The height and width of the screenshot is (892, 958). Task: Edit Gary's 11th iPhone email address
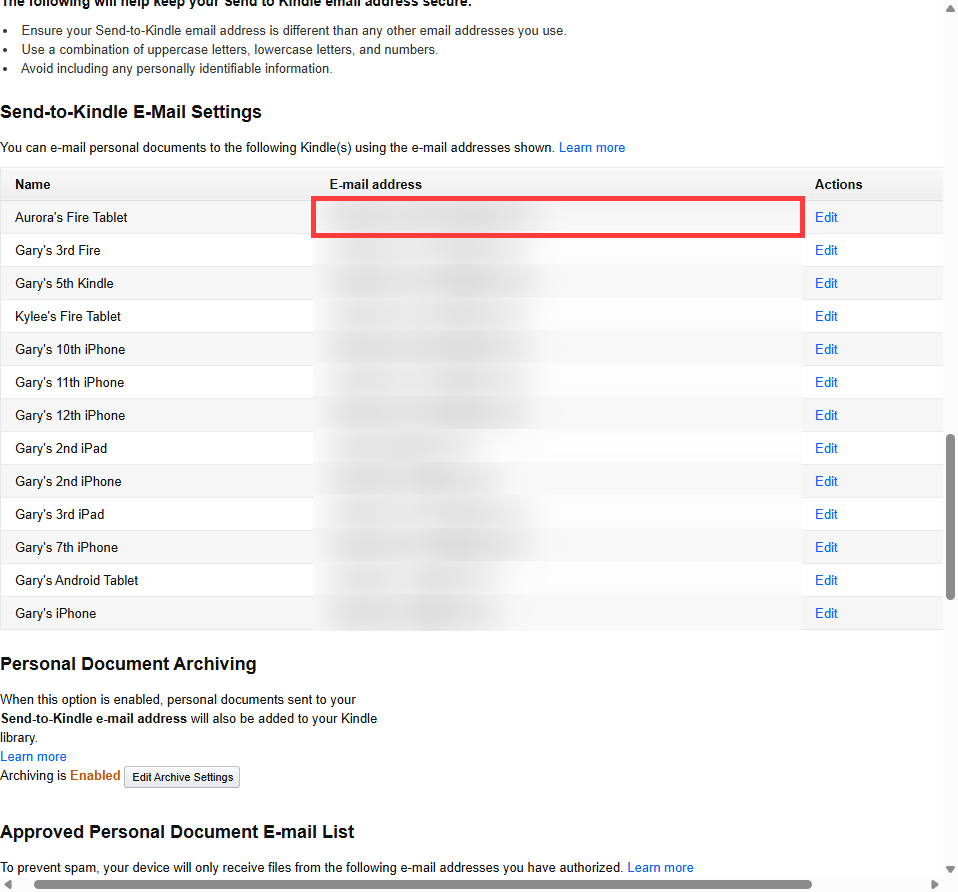coord(826,382)
